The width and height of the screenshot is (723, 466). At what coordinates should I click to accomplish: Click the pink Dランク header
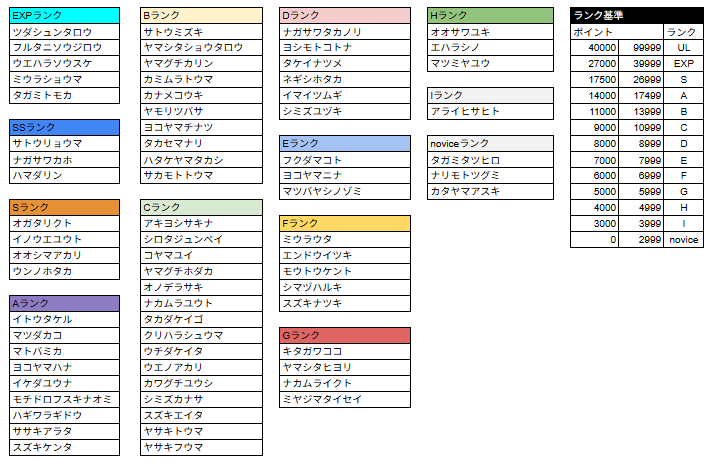pyautogui.click(x=345, y=16)
